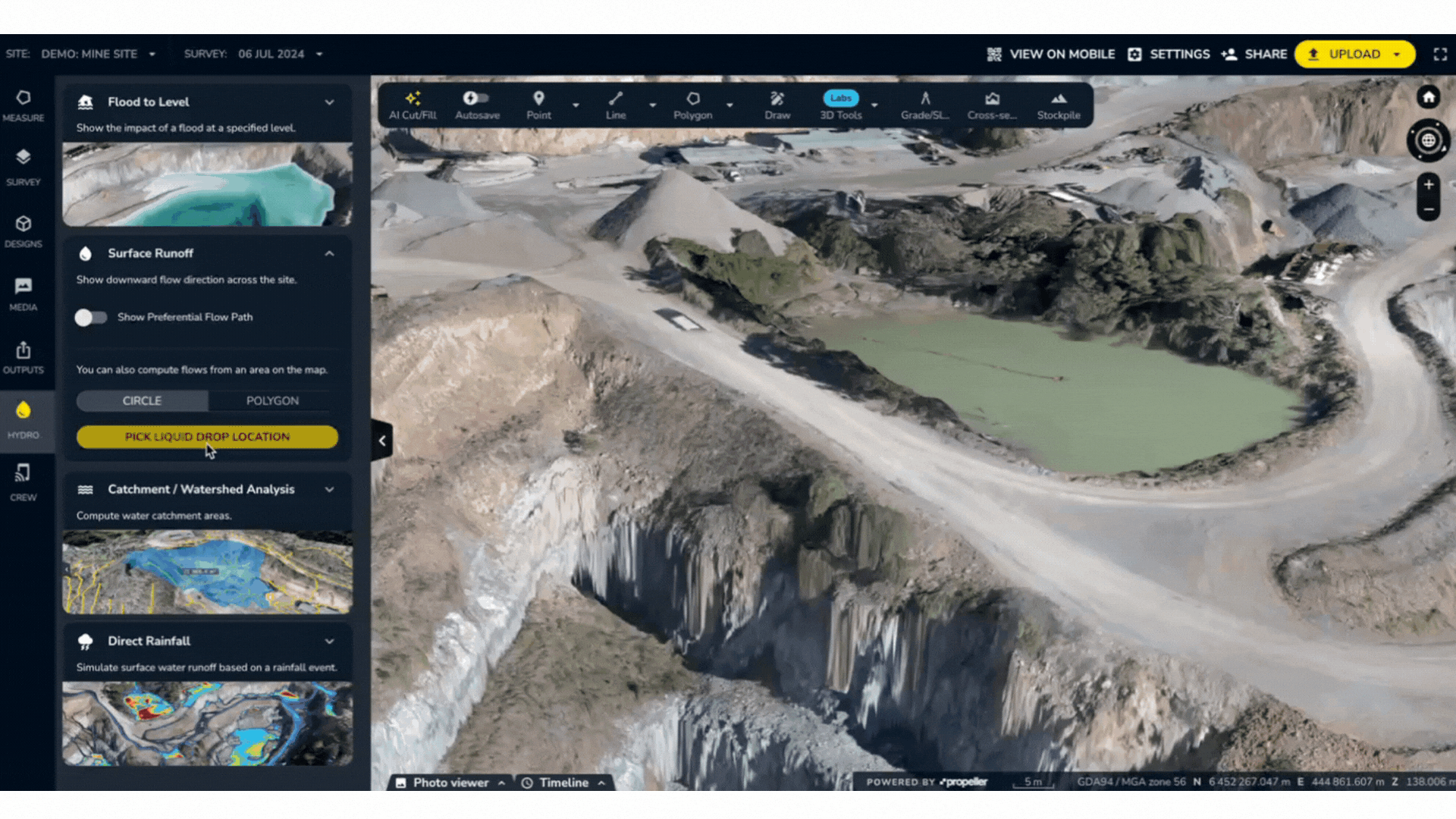Expand the Timeline panel

coord(563,783)
